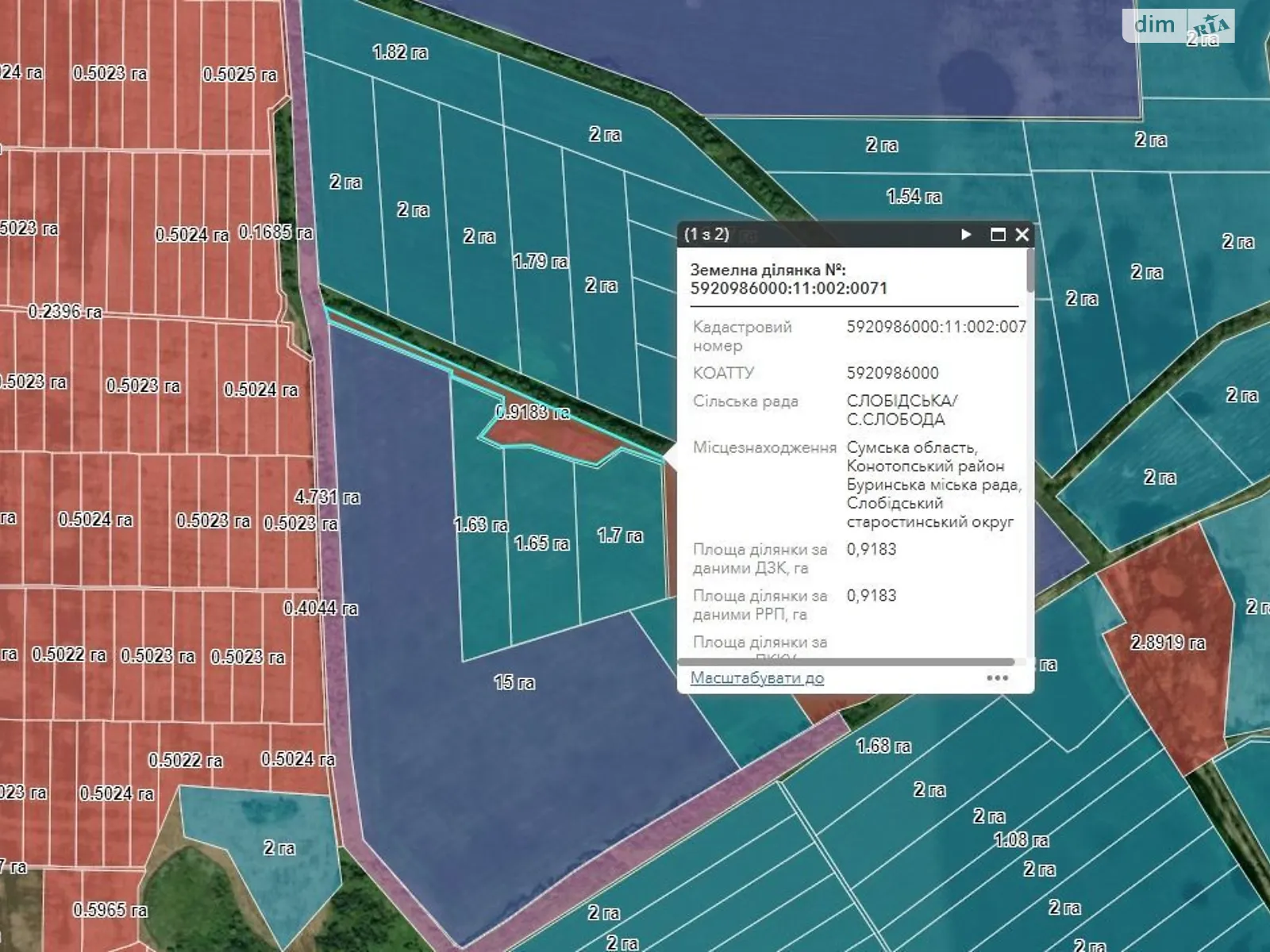
Task: Close the parcel info popup
Action: (x=1022, y=235)
